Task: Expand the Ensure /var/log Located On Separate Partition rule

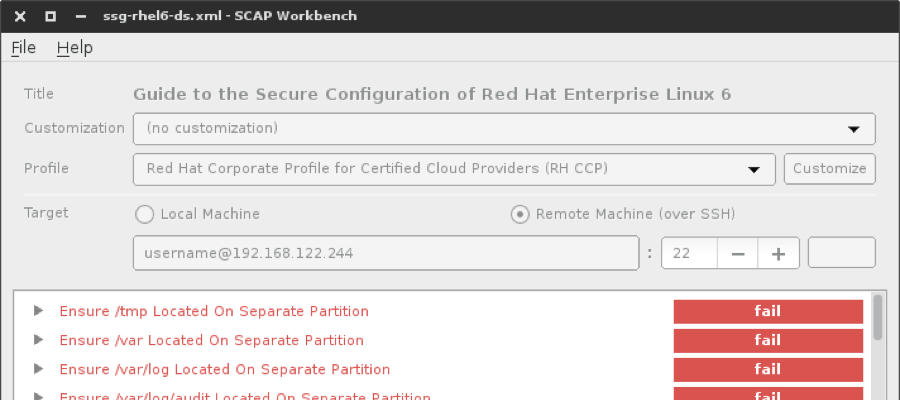Action: tap(38, 368)
